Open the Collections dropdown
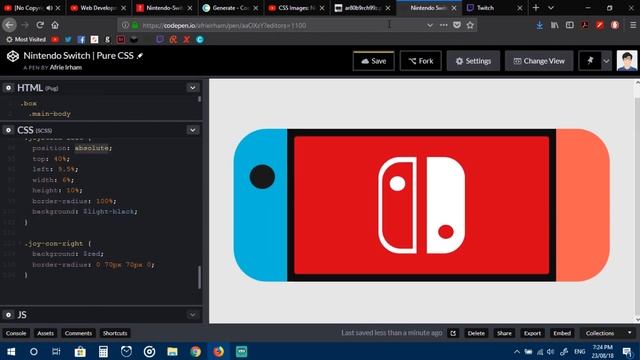Image resolution: width=640 pixels, height=360 pixels. (x=607, y=333)
